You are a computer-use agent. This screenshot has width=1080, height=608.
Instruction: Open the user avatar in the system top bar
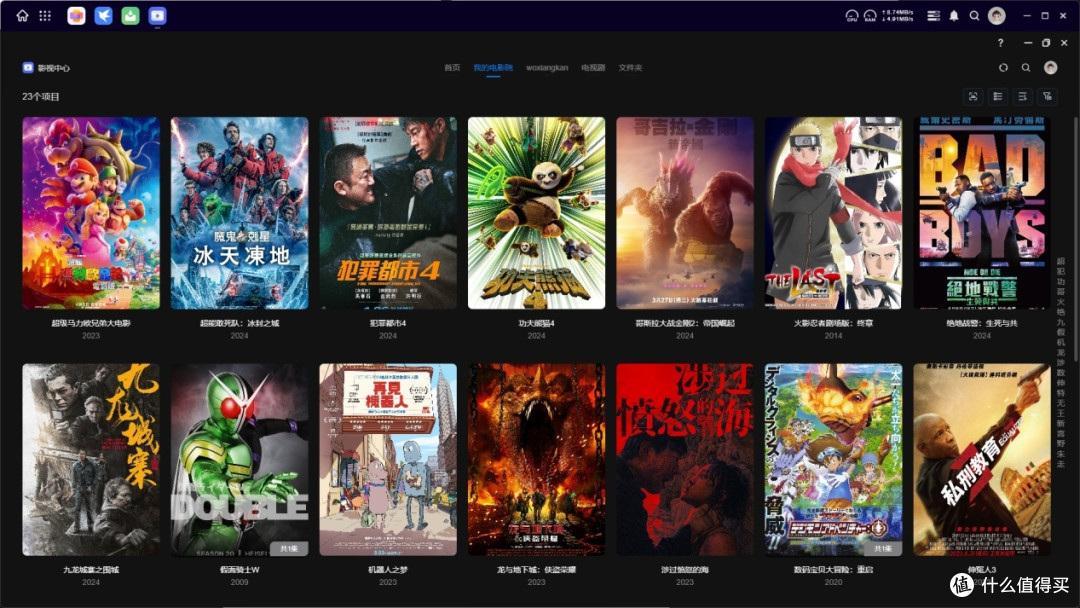click(x=997, y=15)
